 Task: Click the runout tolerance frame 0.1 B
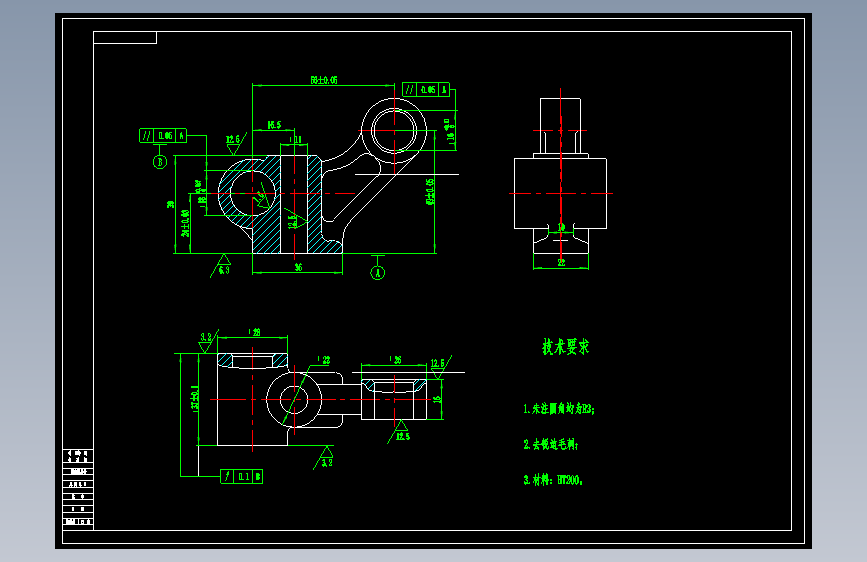(x=242, y=476)
